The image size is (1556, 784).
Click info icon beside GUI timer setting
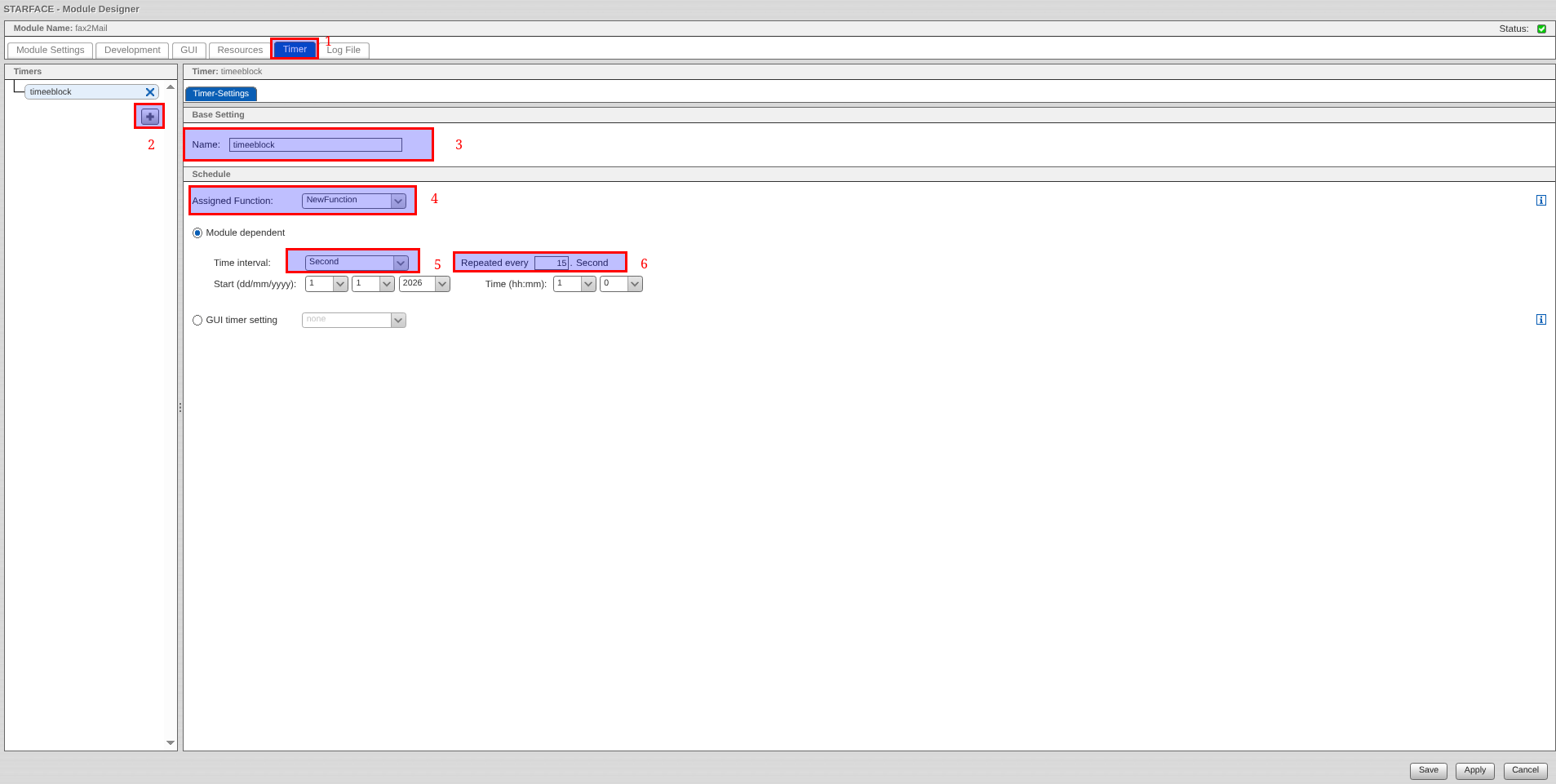[1540, 320]
